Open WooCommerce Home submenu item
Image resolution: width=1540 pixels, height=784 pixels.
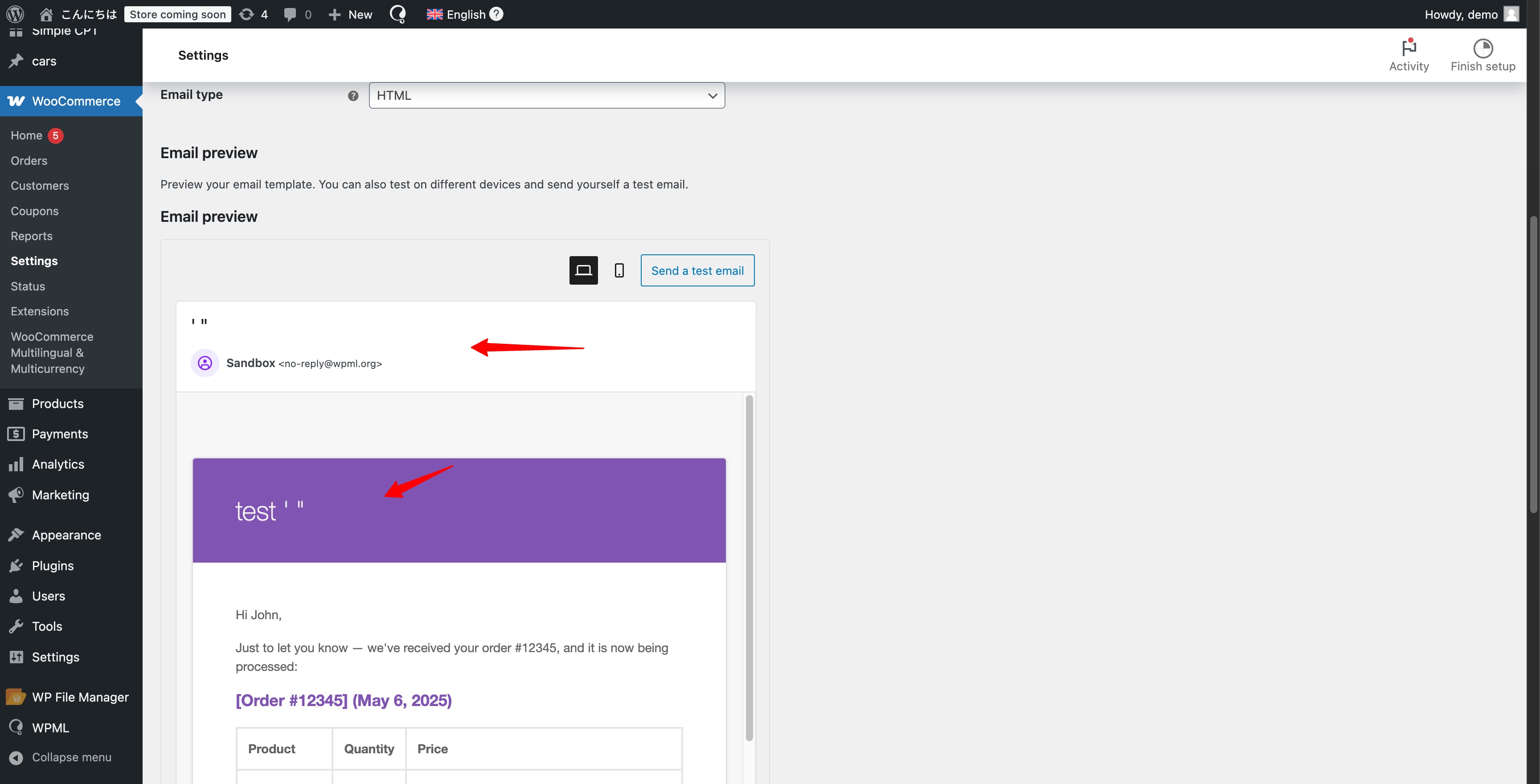26,136
